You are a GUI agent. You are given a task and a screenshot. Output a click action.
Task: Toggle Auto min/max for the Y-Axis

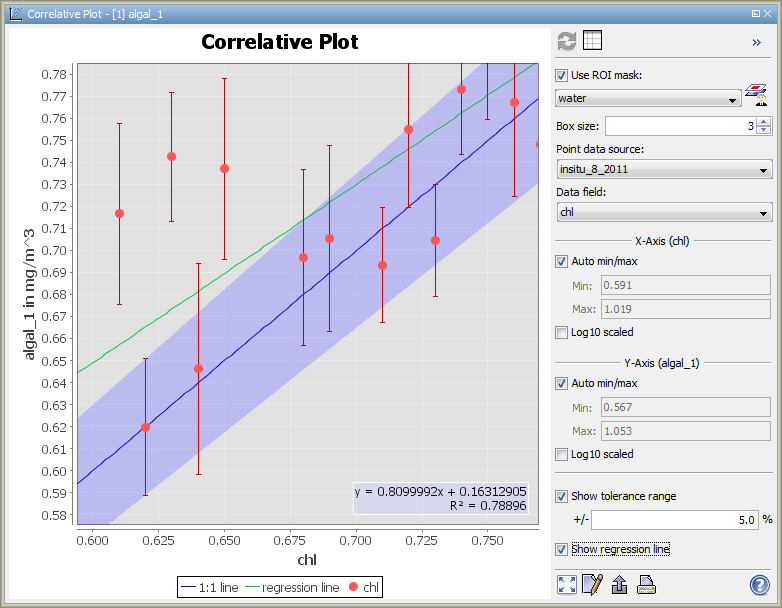pos(561,383)
